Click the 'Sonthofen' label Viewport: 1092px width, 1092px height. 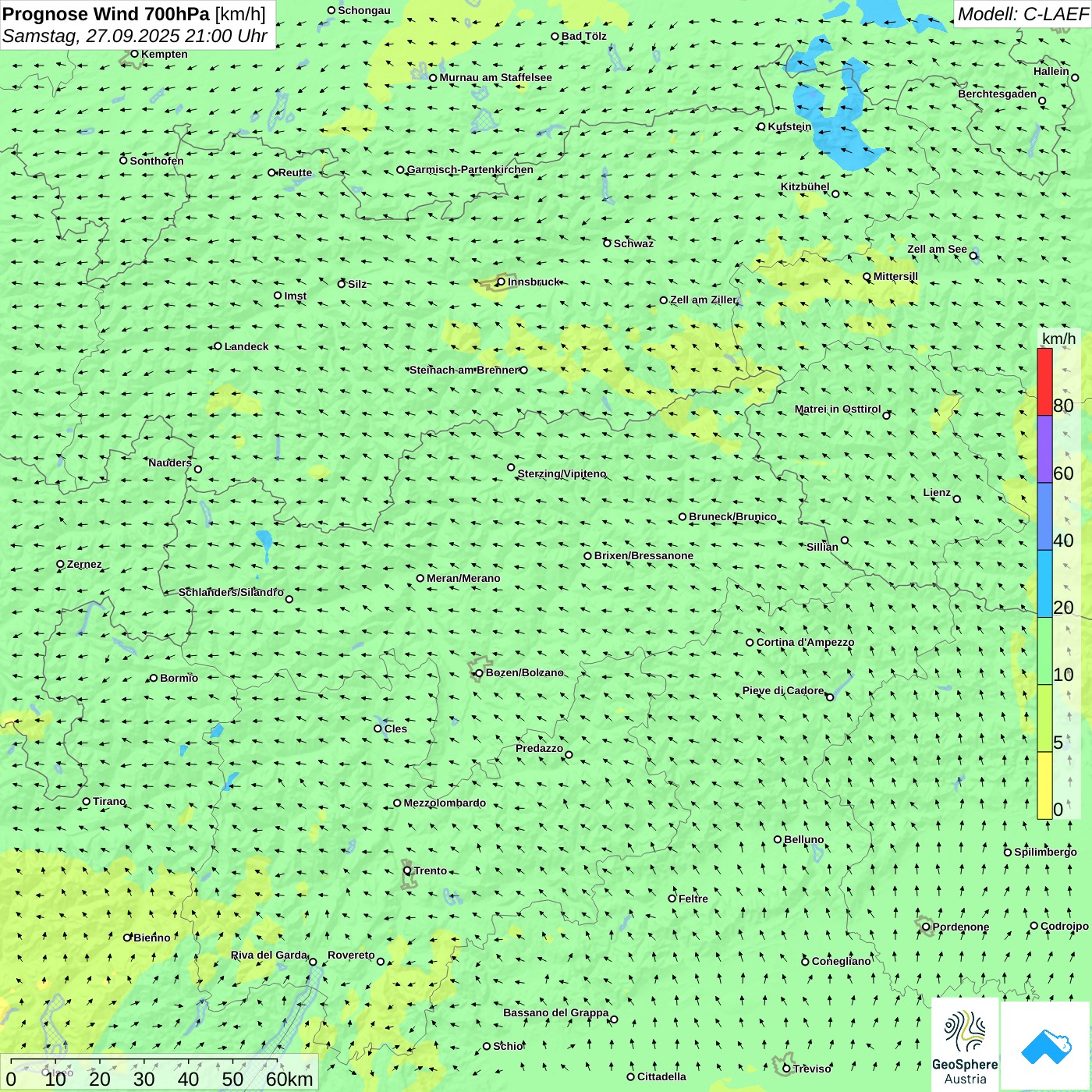pos(157,161)
